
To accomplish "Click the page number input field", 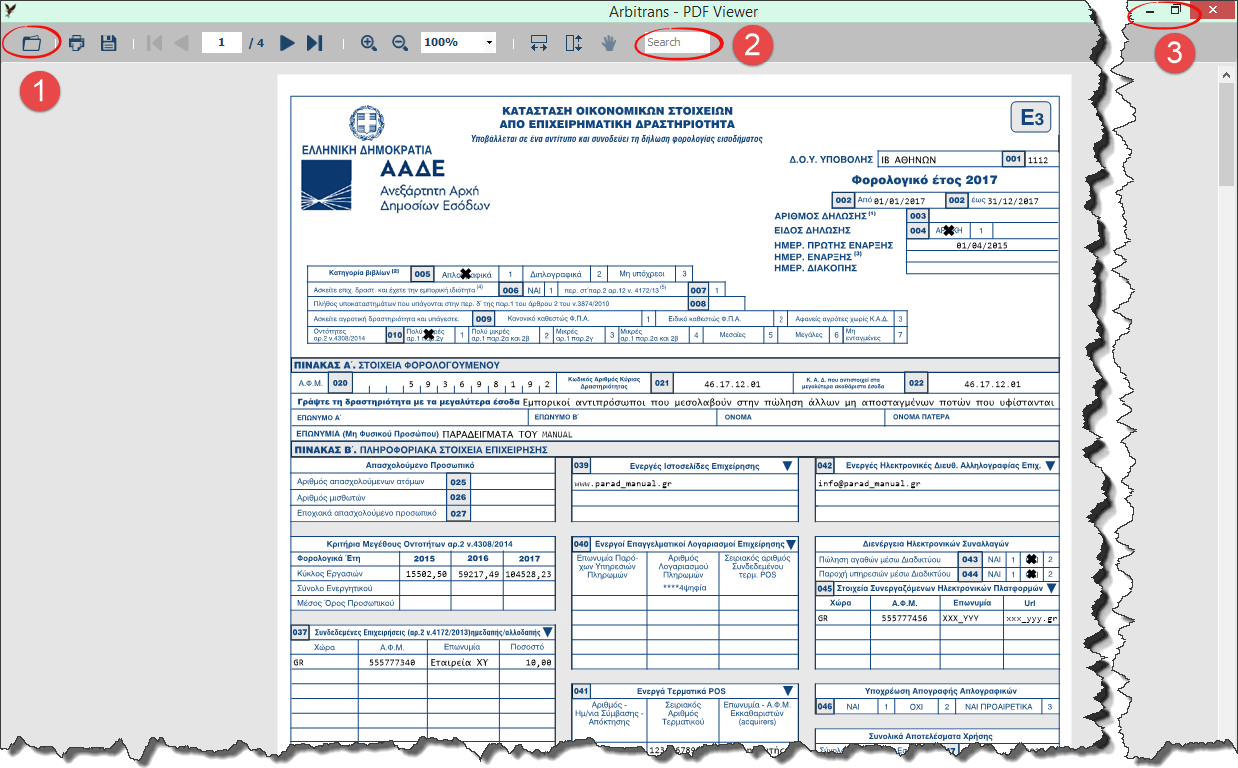I will coord(222,43).
